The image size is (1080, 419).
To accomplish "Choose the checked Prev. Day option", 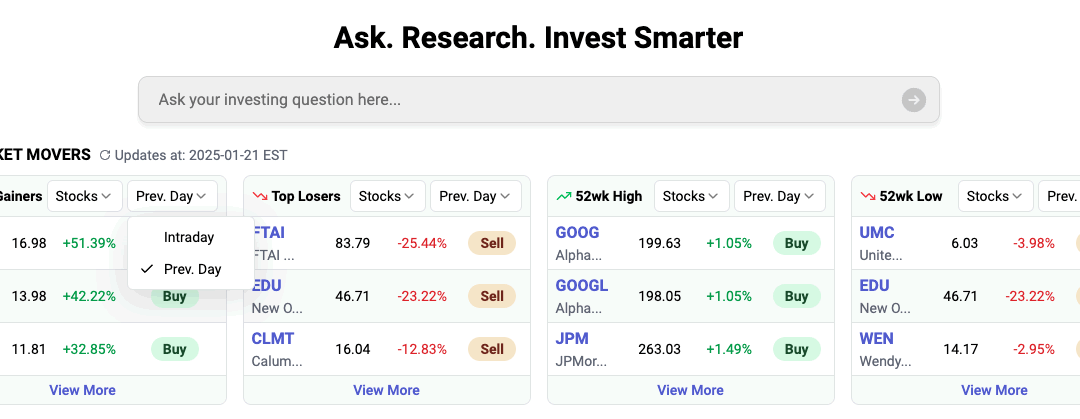I will 192,269.
